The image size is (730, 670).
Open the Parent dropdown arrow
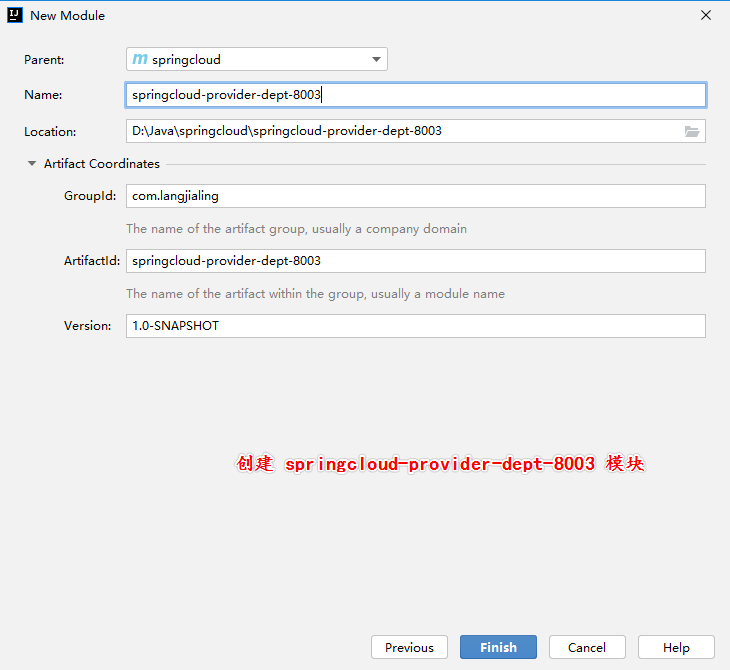(x=376, y=59)
